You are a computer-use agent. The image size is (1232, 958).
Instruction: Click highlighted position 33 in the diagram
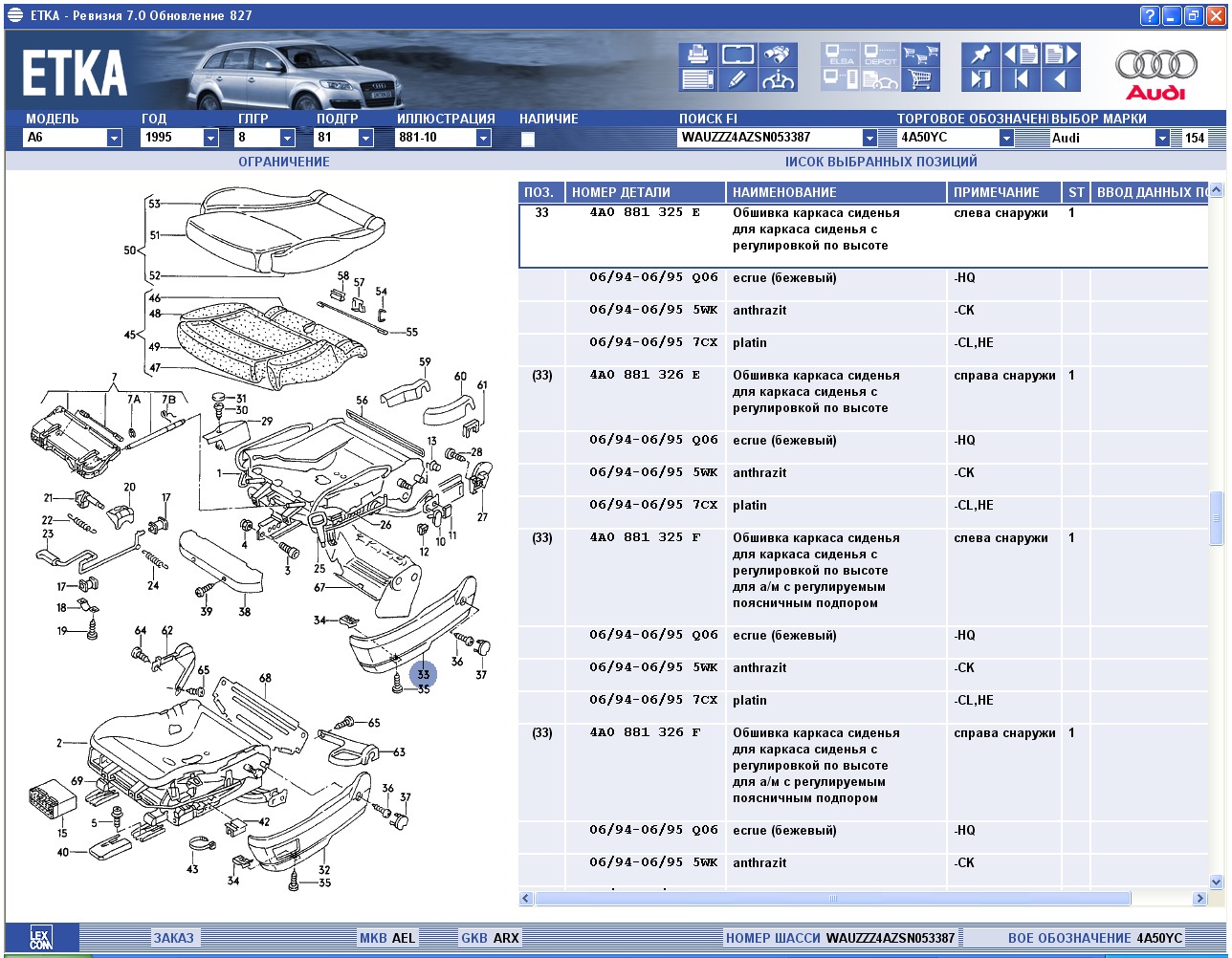pos(423,675)
